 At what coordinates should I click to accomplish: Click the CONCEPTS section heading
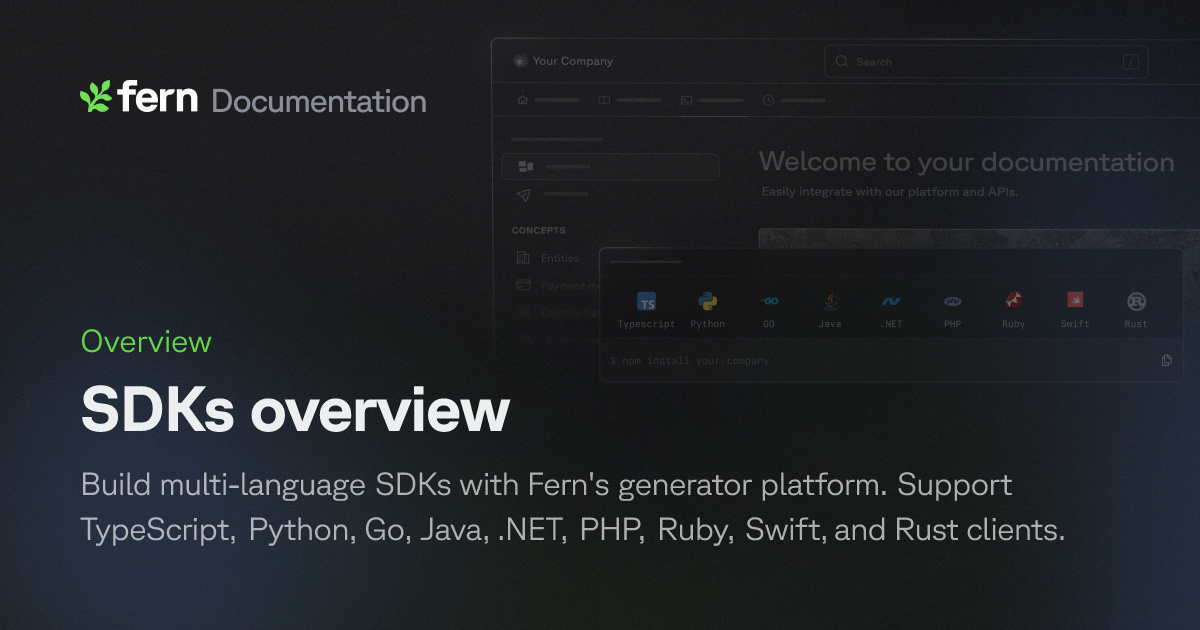pos(539,231)
